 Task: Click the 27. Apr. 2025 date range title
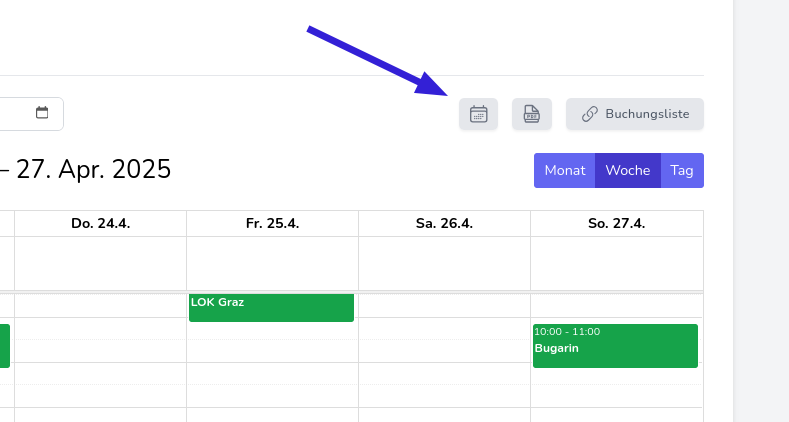tap(90, 170)
